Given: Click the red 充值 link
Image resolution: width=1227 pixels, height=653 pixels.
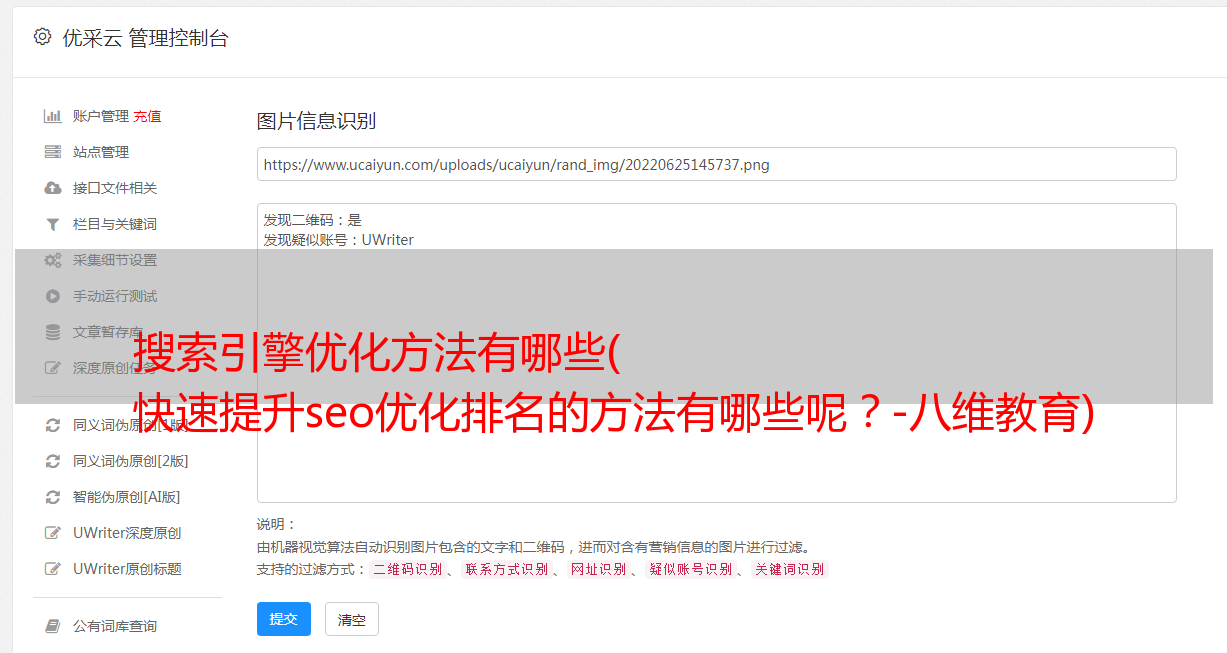Looking at the screenshot, I should [147, 116].
